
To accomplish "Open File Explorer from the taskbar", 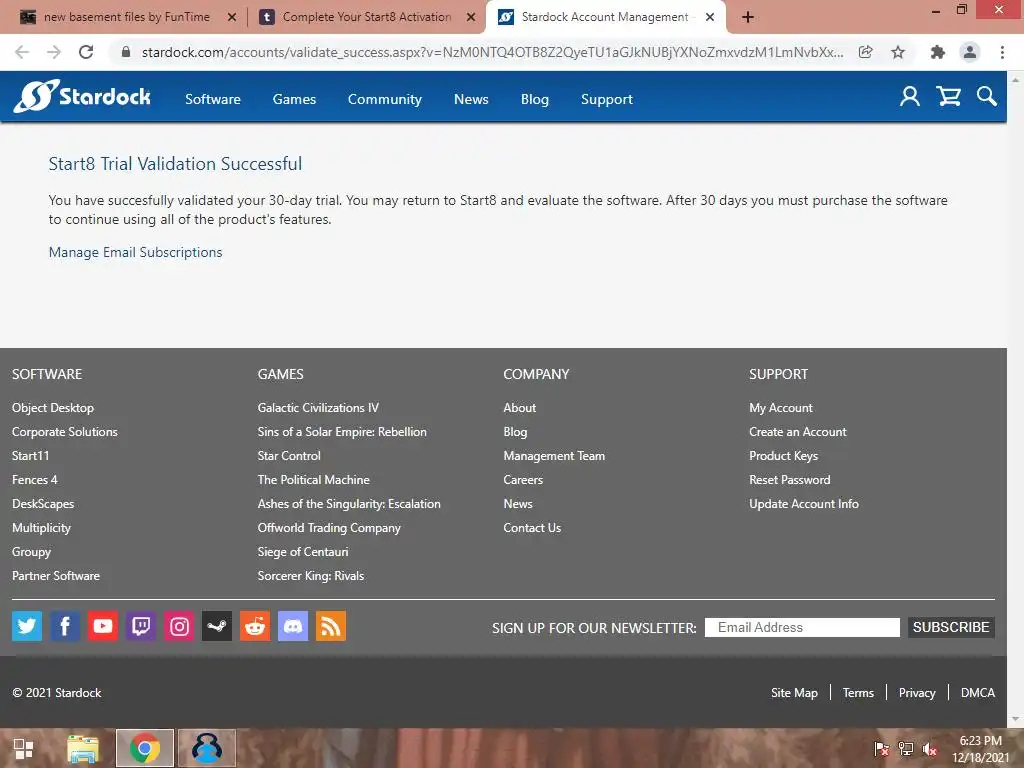I will point(83,748).
